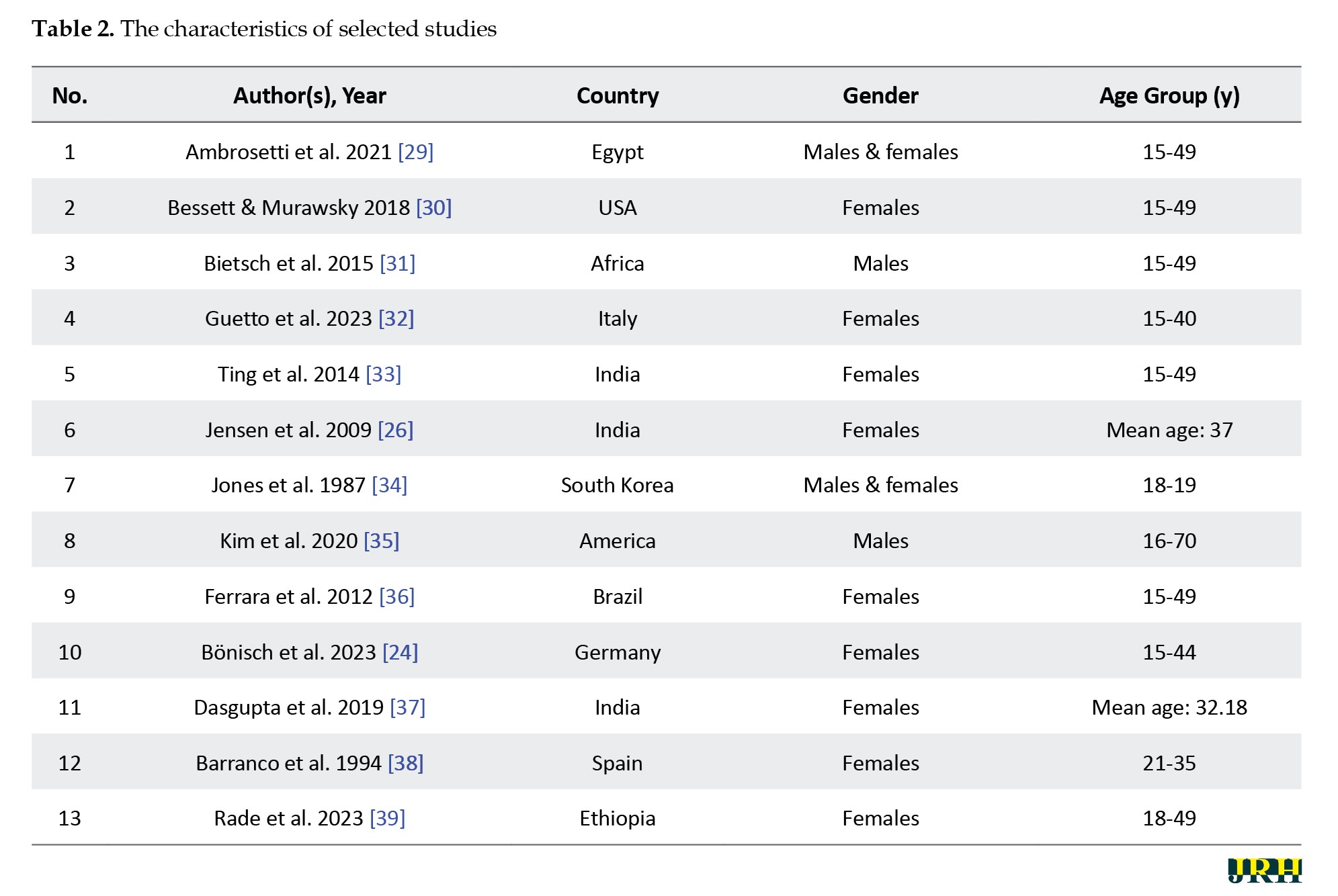Click the Table 2 caption title
The width and height of the screenshot is (1338, 896).
pyautogui.click(x=264, y=29)
